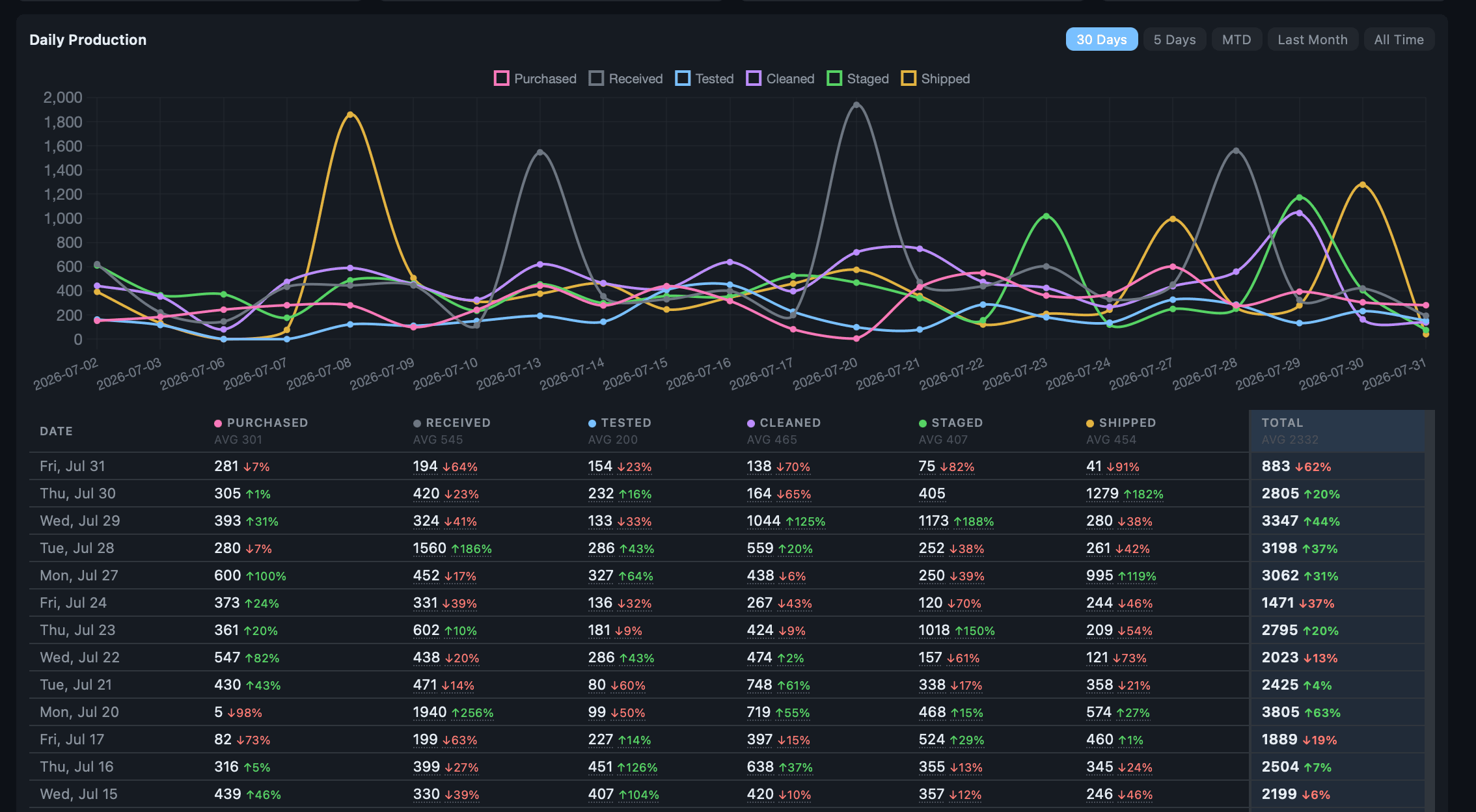
Task: Click Purchased value 5 on Jul 20
Action: (x=219, y=712)
